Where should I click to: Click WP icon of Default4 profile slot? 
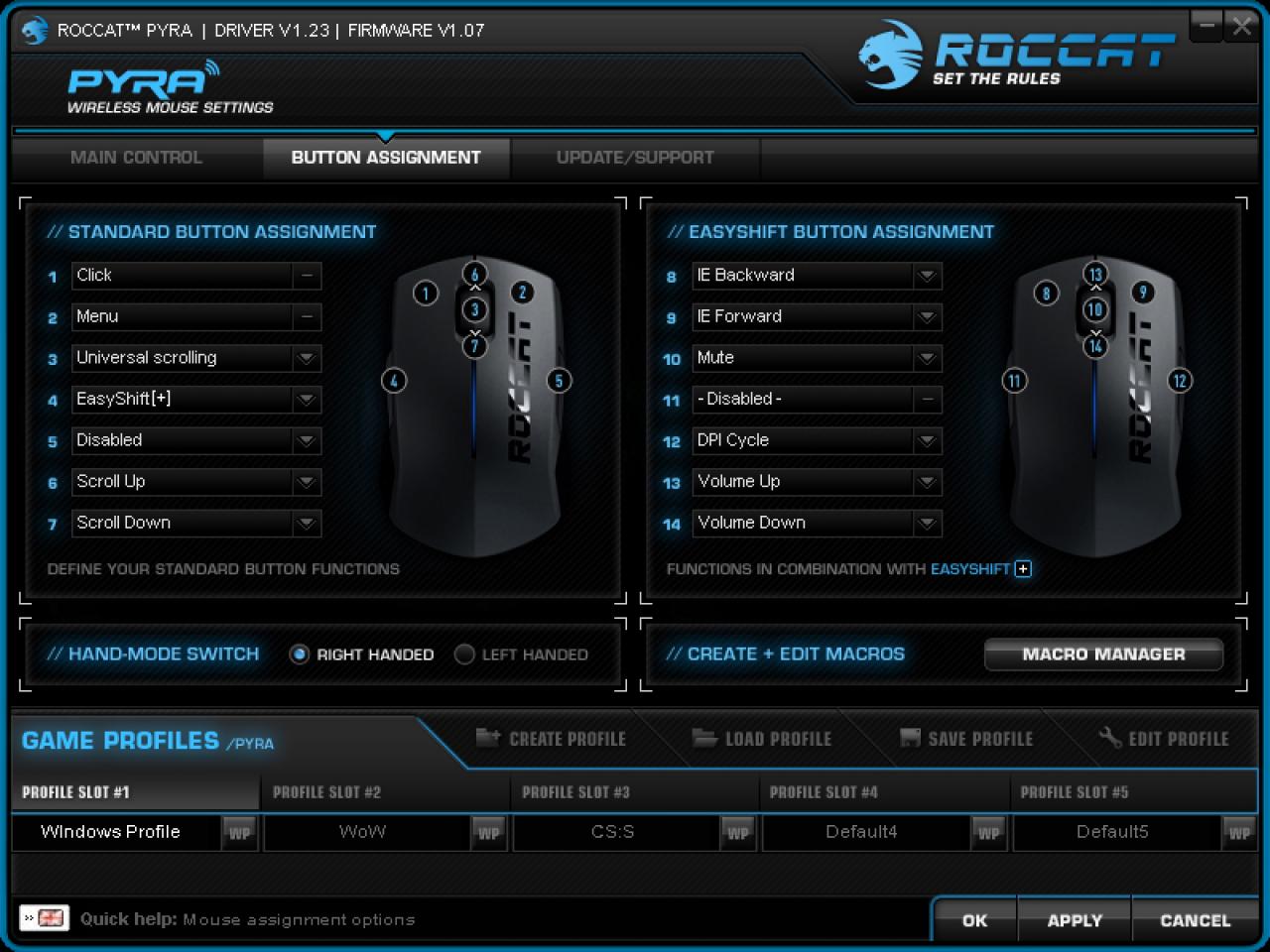point(989,833)
